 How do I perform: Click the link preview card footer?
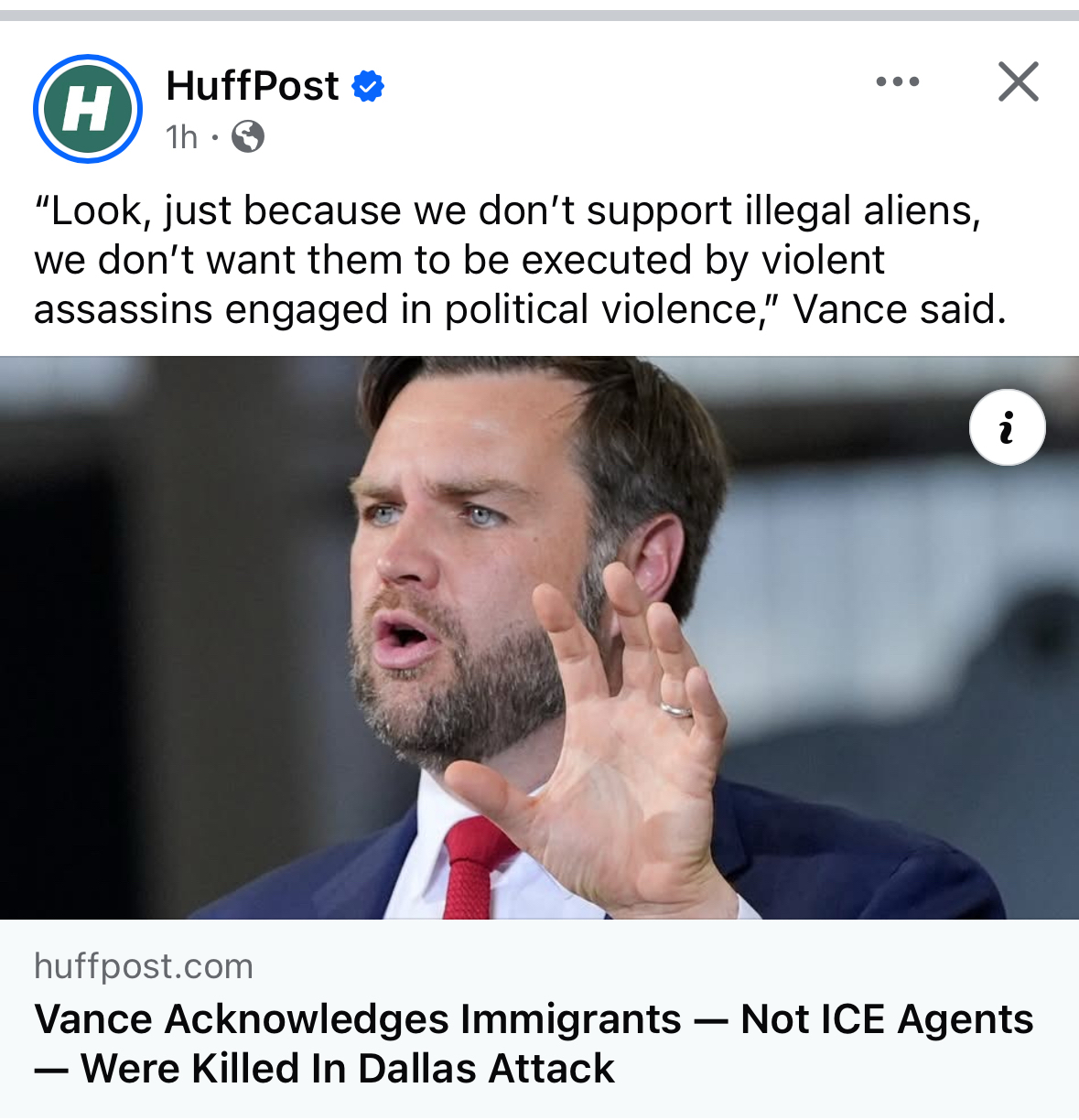pos(539,1019)
